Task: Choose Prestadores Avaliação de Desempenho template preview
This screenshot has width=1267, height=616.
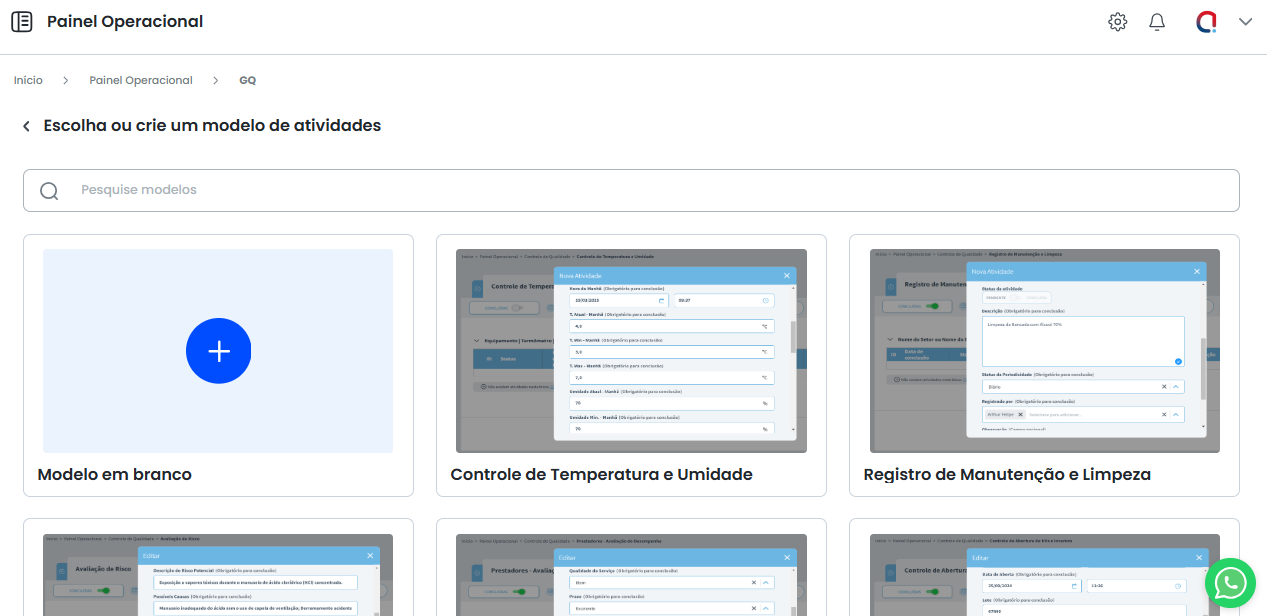Action: click(x=631, y=575)
